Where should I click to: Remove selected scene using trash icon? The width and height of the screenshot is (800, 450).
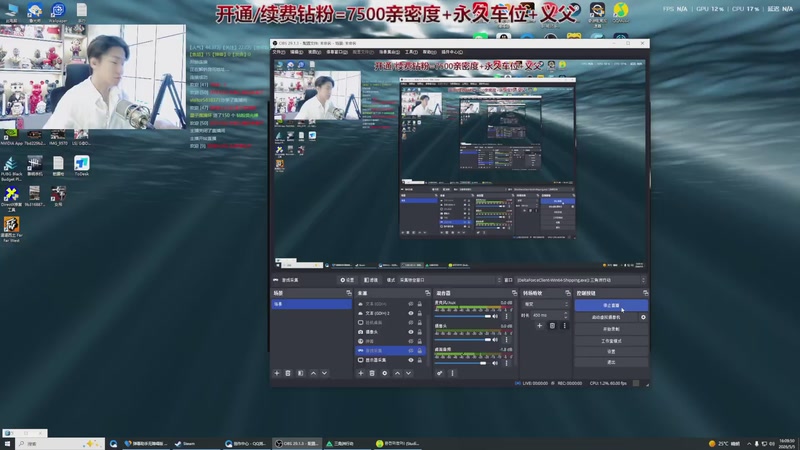click(288, 373)
